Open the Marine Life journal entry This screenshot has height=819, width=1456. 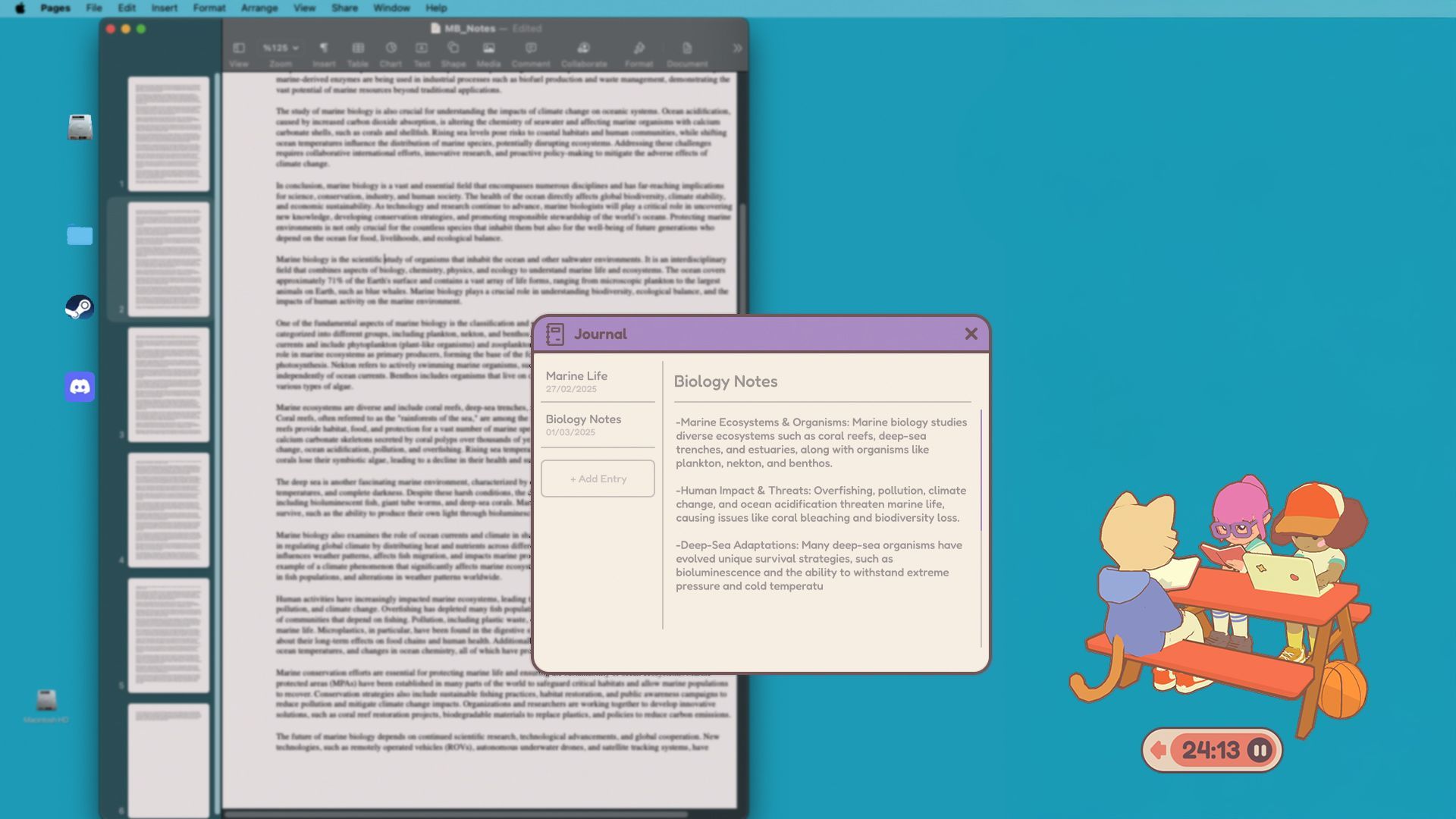tap(598, 381)
